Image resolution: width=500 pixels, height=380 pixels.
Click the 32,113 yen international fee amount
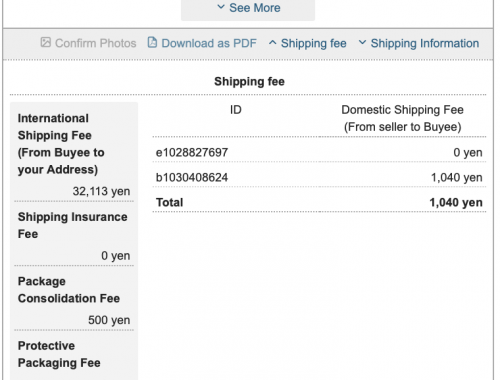pyautogui.click(x=101, y=191)
